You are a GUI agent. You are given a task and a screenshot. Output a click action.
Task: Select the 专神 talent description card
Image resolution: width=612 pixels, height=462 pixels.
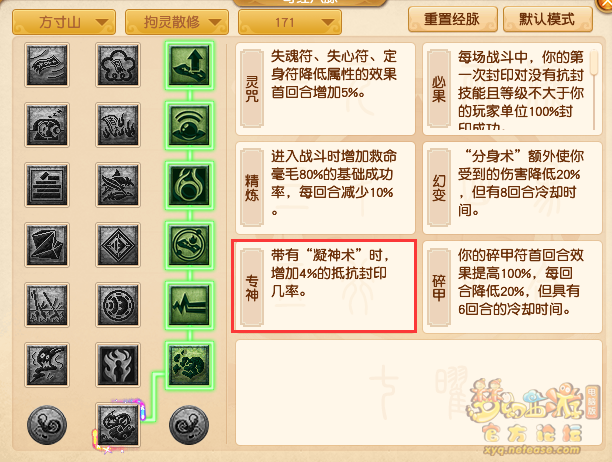pyautogui.click(x=324, y=286)
